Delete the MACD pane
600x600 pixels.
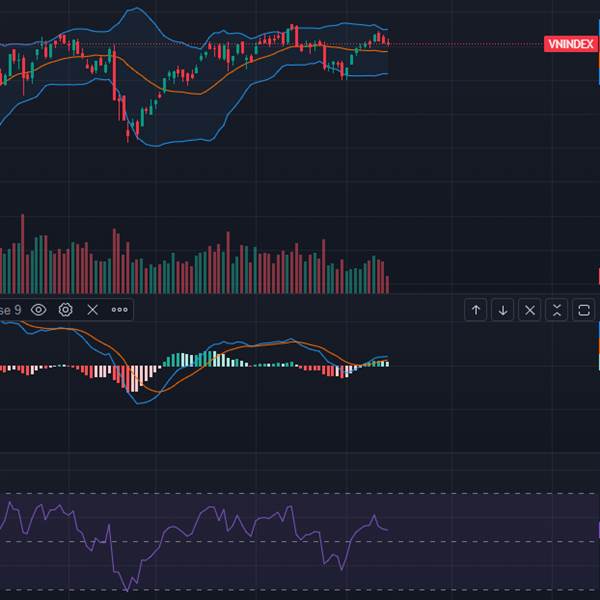pos(530,310)
